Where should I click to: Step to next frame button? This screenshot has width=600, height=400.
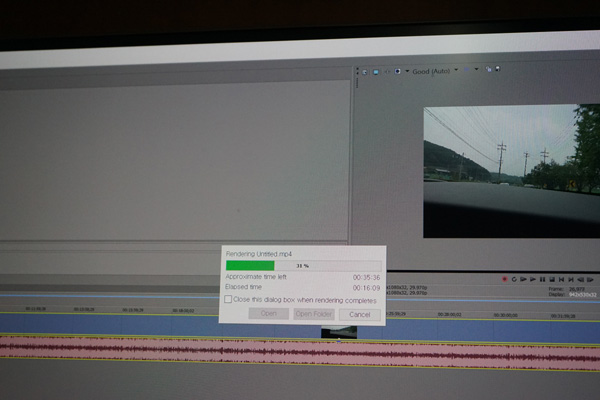590,280
